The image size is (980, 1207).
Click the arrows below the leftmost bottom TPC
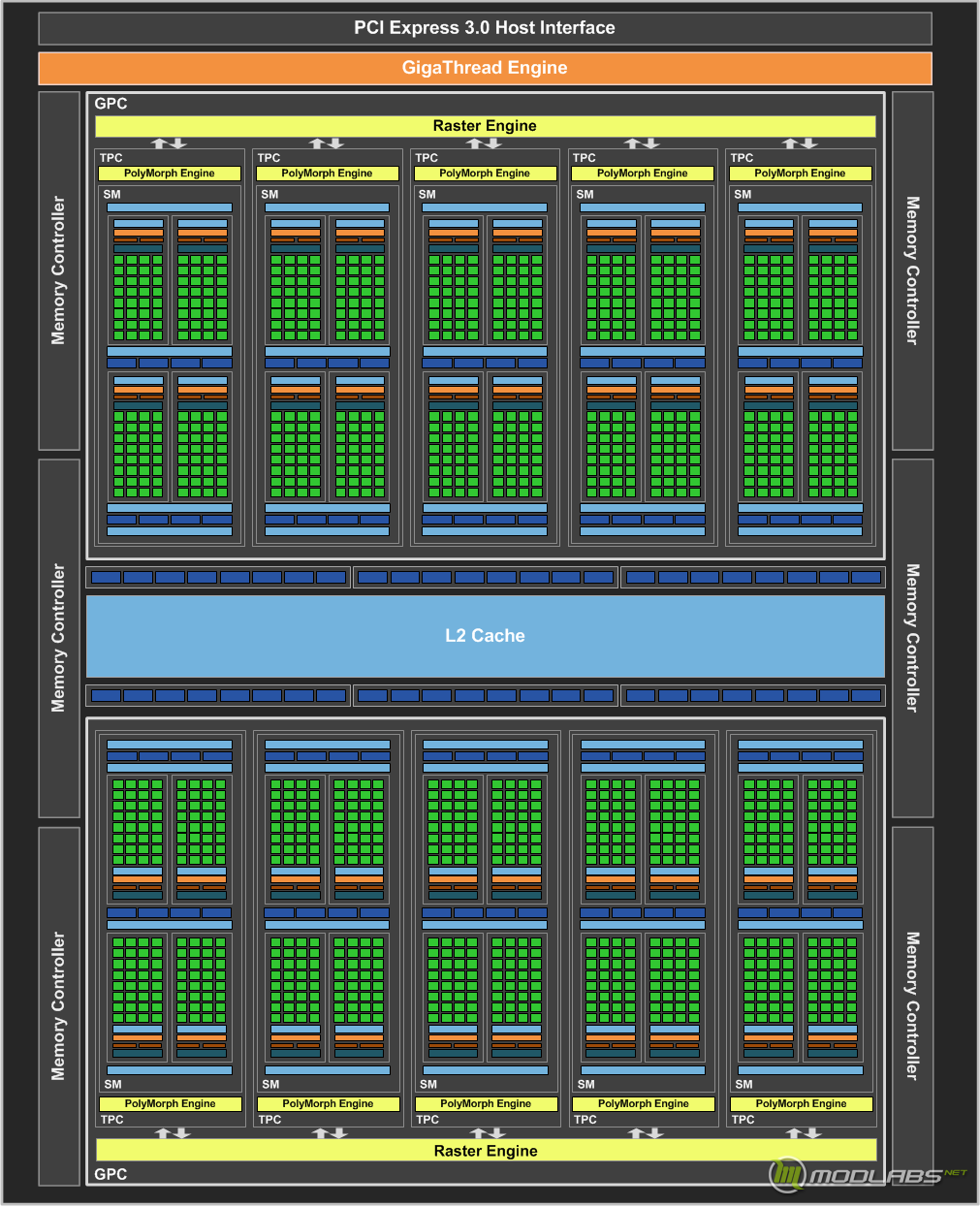pyautogui.click(x=173, y=1132)
